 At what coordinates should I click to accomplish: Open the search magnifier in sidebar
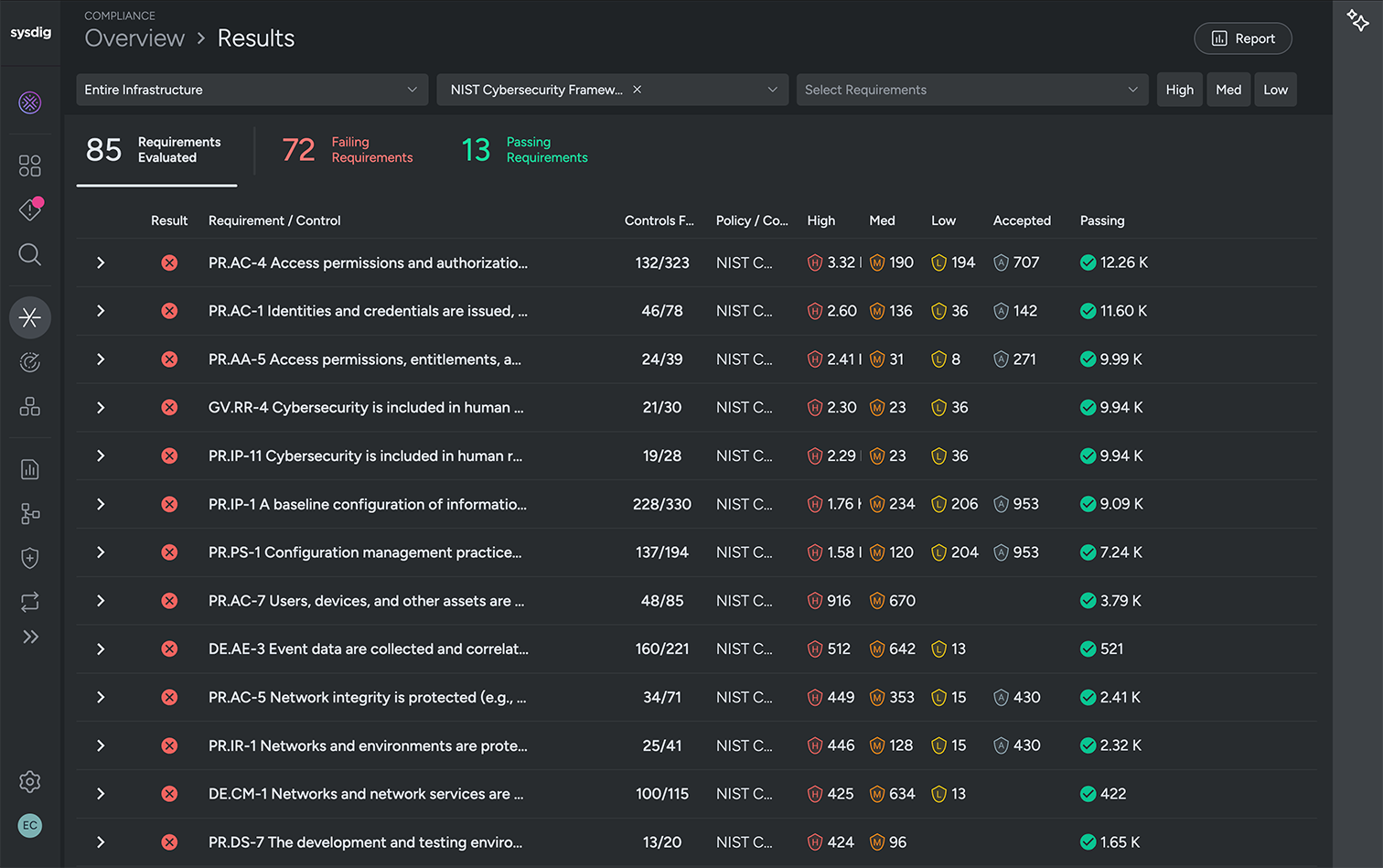tap(30, 254)
